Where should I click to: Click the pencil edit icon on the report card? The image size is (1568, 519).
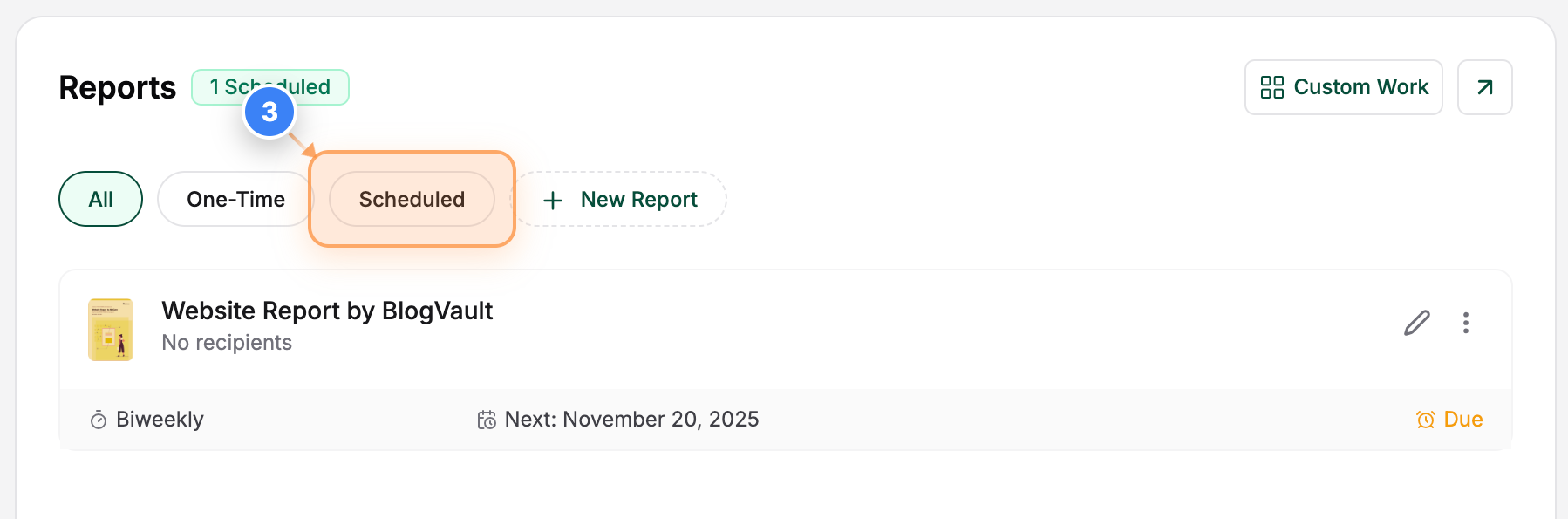tap(1416, 324)
